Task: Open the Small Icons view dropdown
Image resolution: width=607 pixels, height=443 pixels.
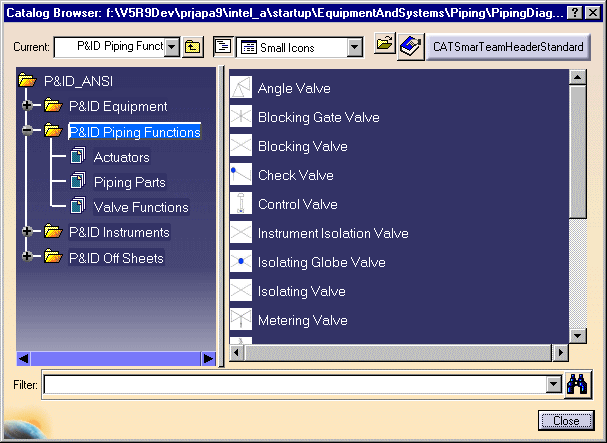Action: point(354,47)
